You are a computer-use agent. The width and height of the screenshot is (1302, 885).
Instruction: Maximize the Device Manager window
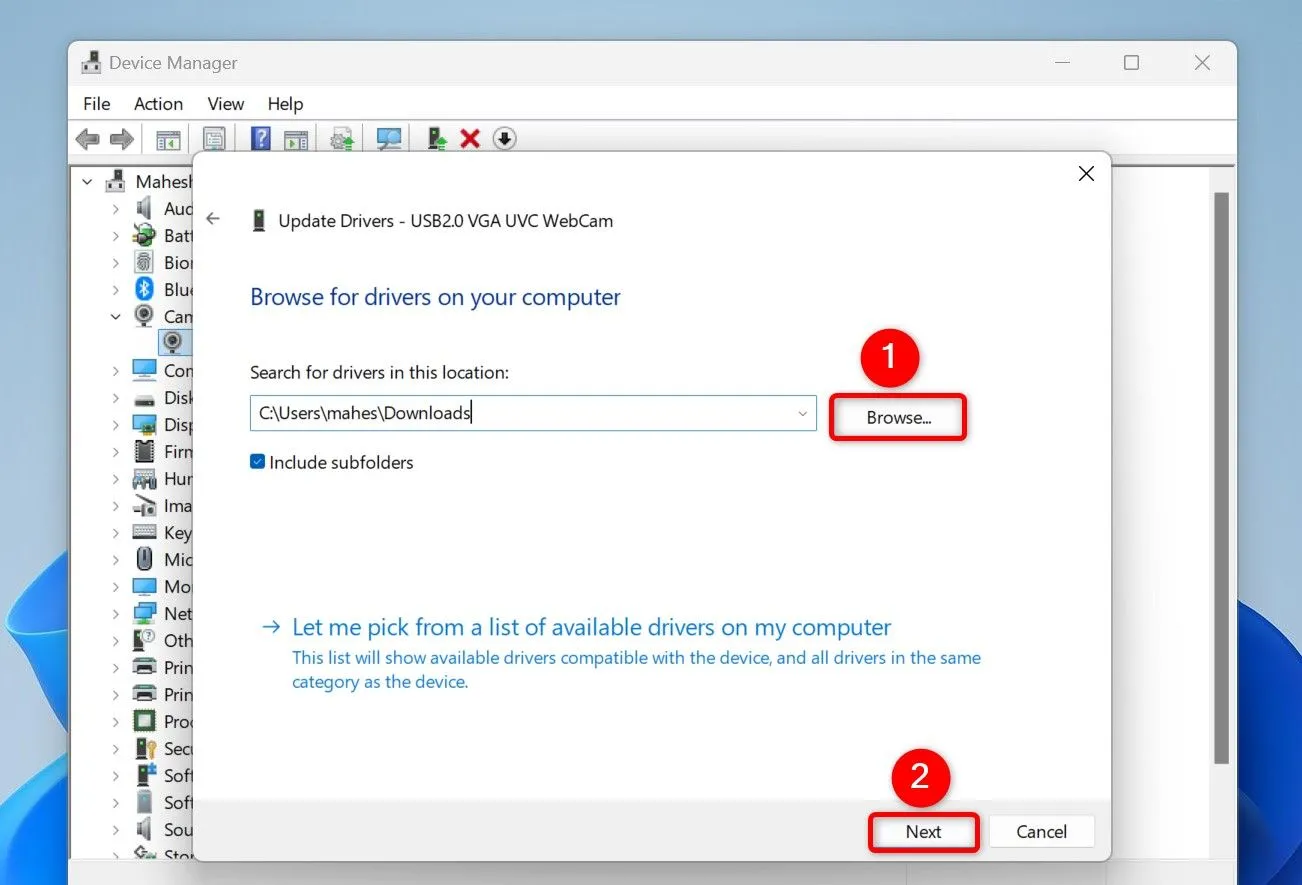tap(1131, 63)
